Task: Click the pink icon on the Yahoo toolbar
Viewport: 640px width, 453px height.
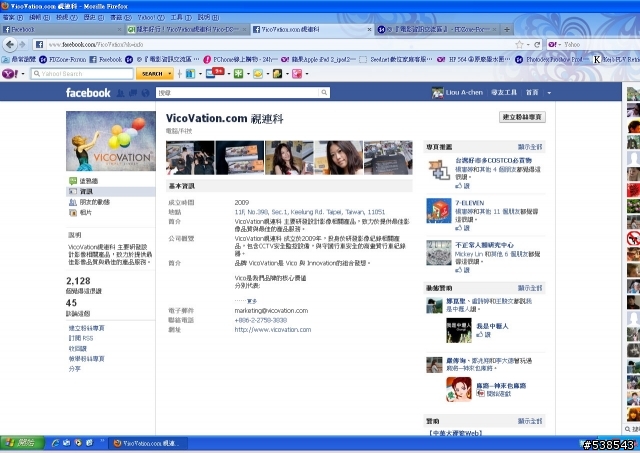Action: (x=297, y=74)
